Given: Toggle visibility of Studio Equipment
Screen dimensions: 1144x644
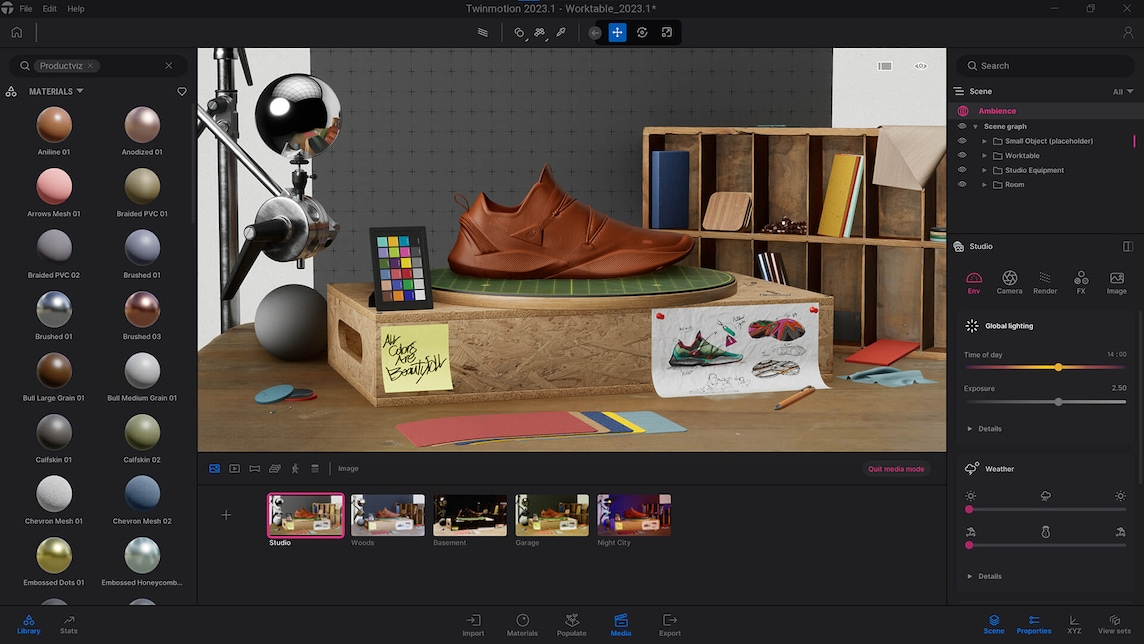Looking at the screenshot, I should (x=962, y=170).
